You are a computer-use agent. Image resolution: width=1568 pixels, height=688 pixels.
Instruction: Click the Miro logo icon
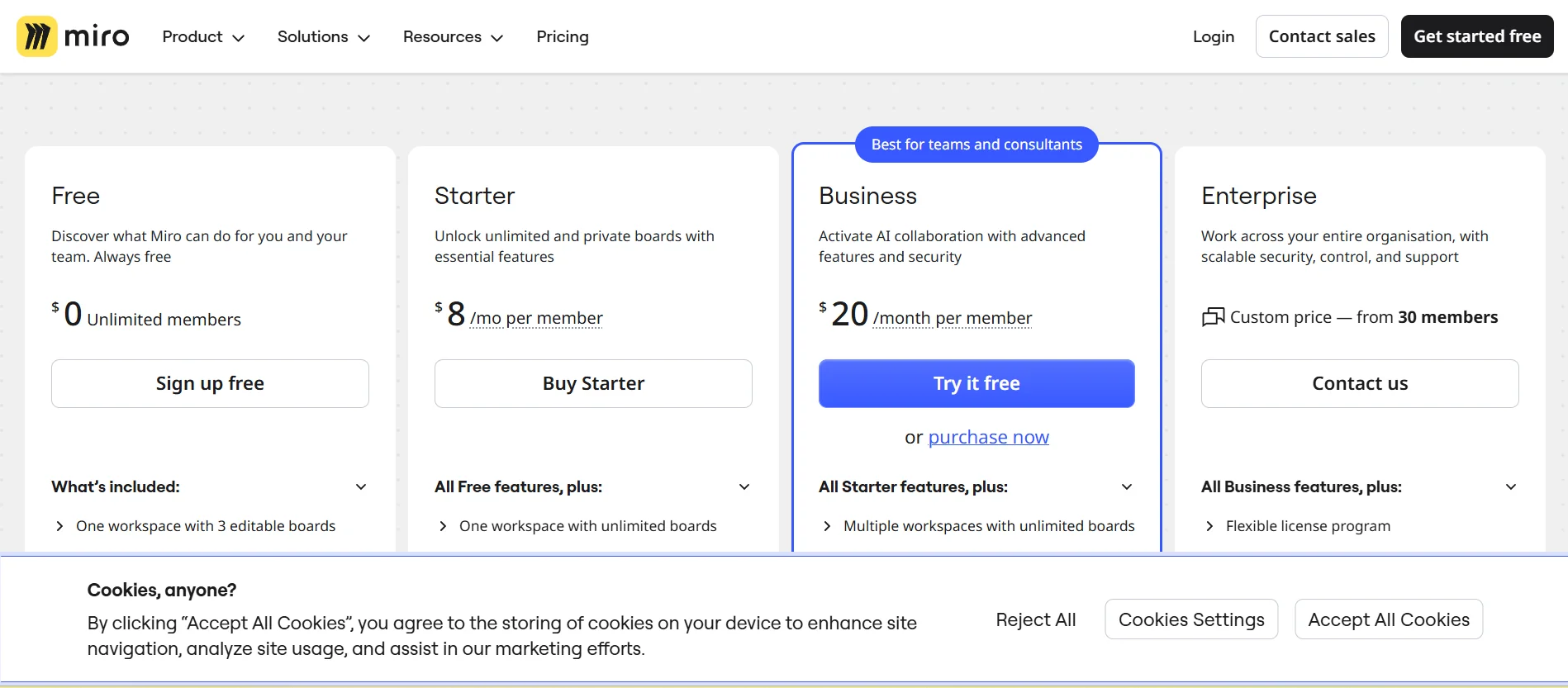click(37, 36)
